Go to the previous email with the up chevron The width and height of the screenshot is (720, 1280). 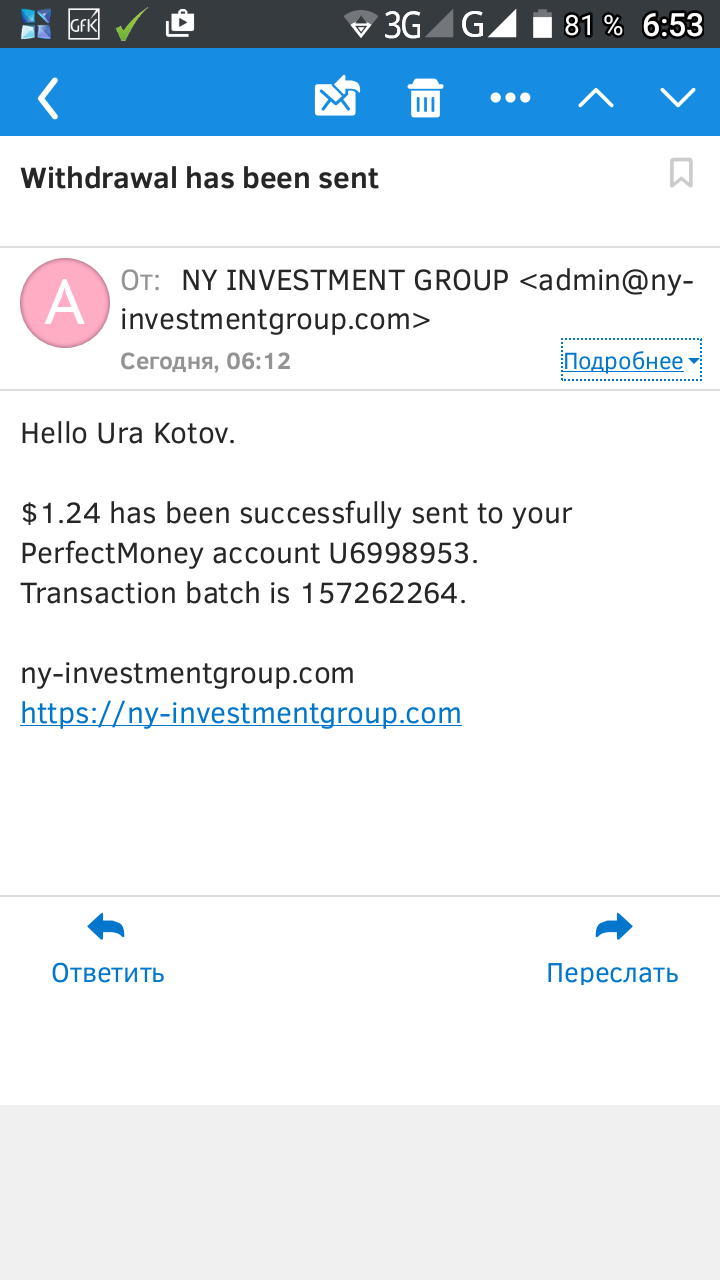click(596, 98)
